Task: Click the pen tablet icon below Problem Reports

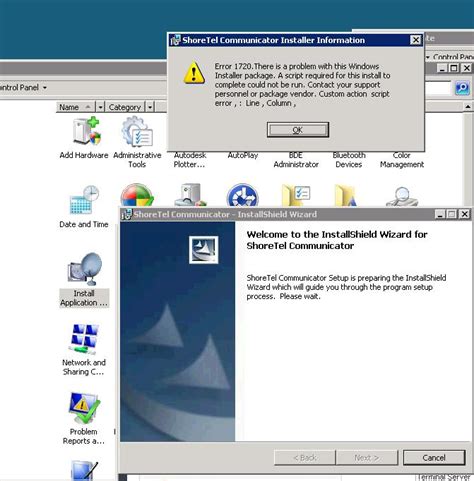Action: (x=84, y=470)
